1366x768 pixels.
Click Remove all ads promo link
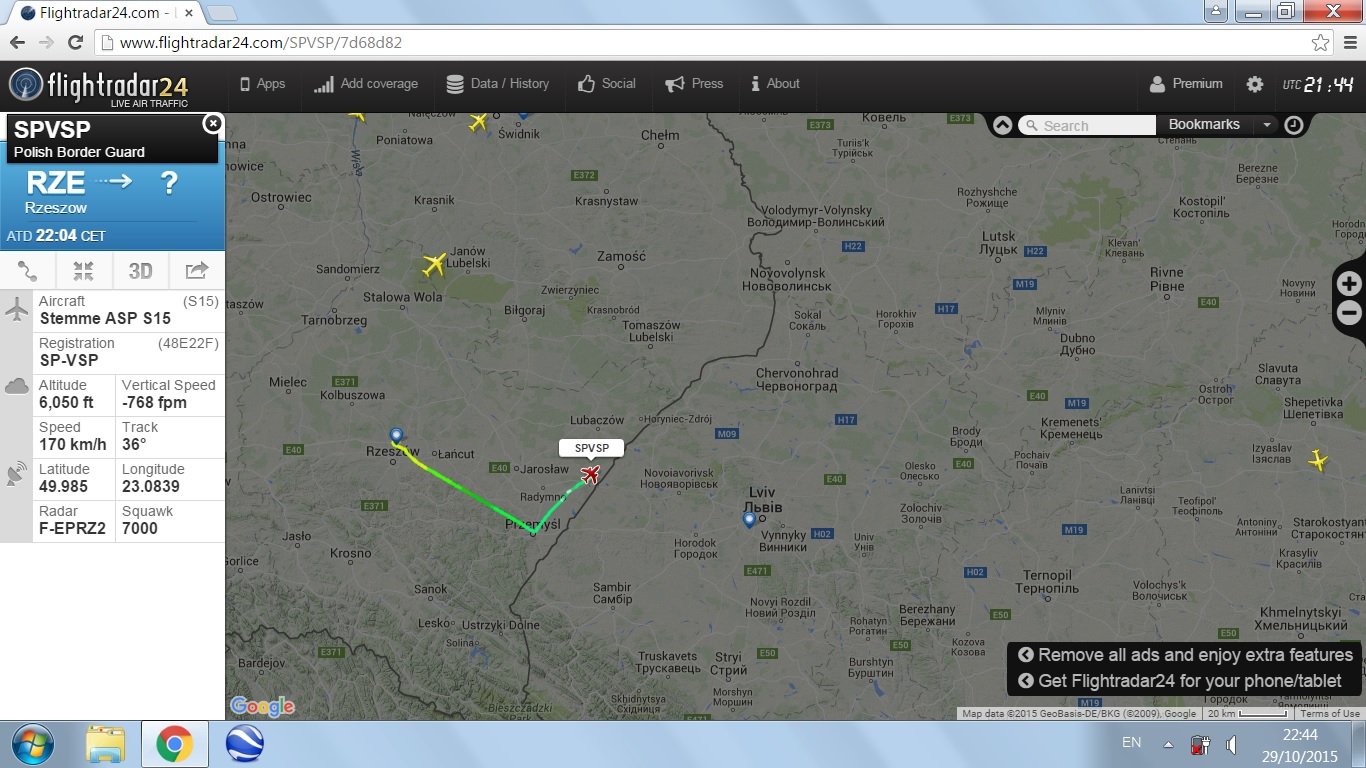point(1185,655)
